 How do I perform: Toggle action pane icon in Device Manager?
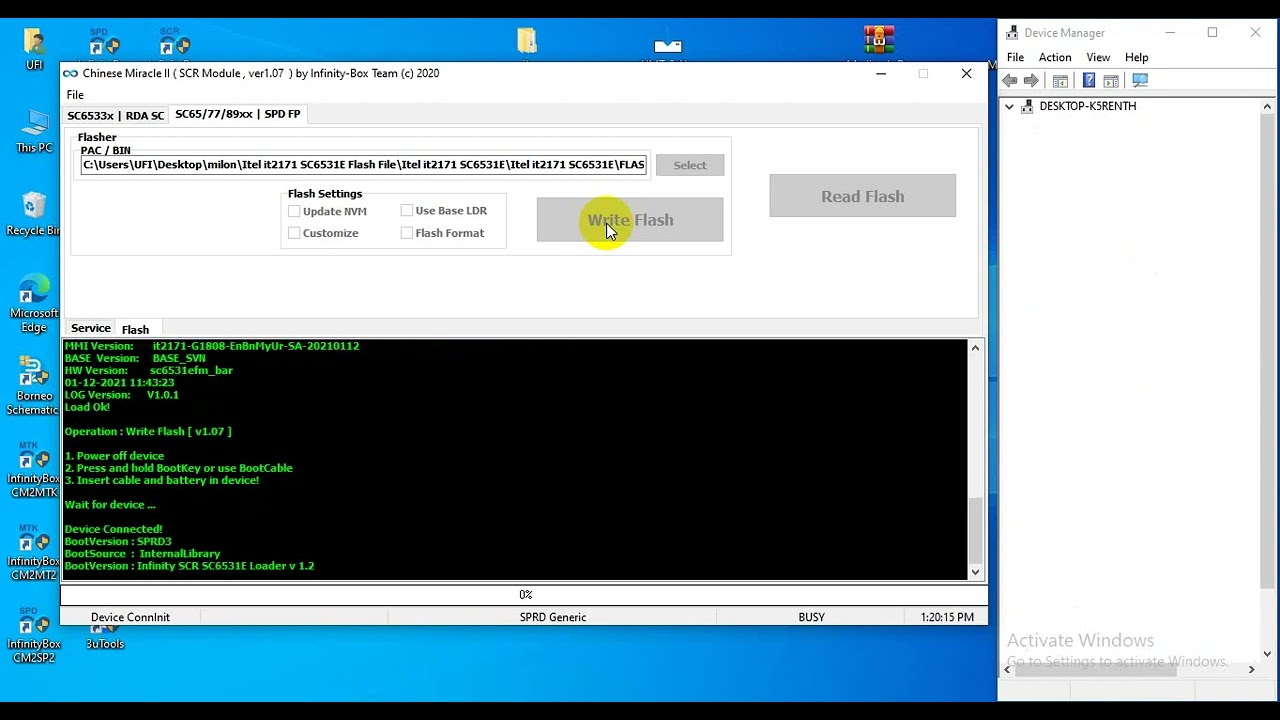1111,81
